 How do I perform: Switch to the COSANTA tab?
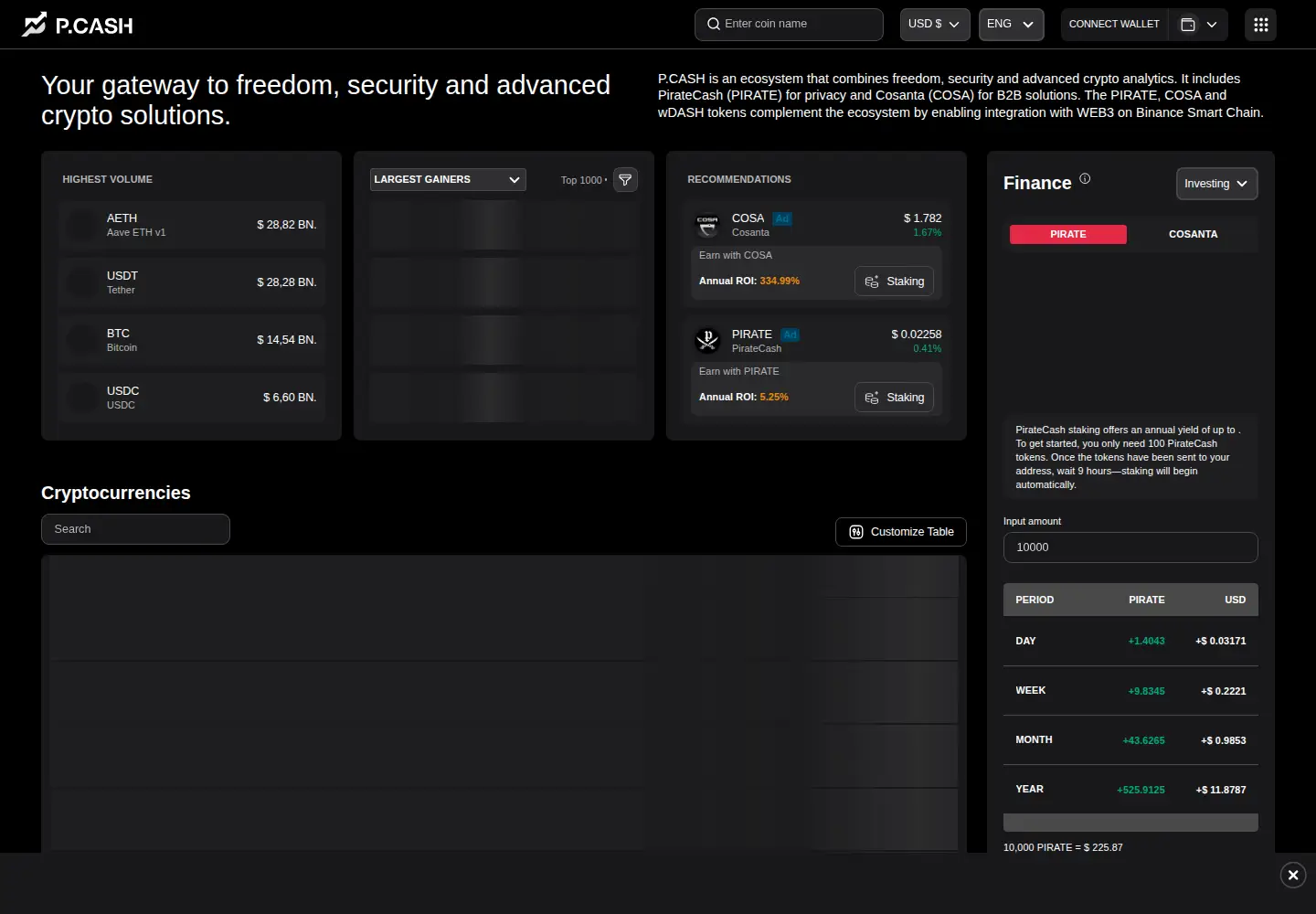(1193, 234)
